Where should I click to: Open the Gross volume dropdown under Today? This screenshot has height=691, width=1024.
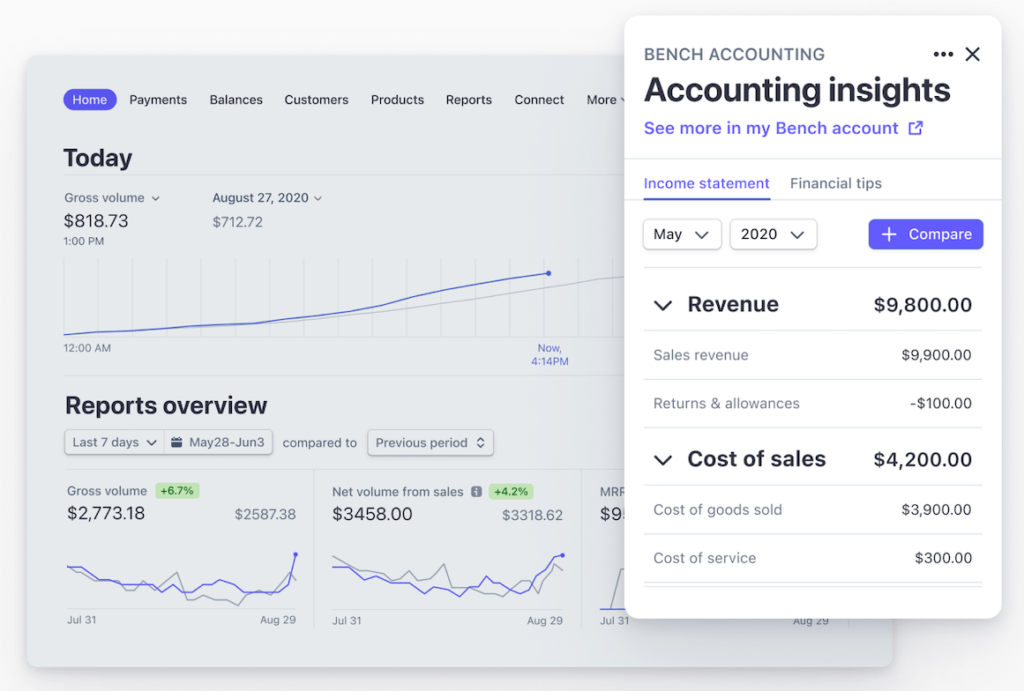[112, 198]
